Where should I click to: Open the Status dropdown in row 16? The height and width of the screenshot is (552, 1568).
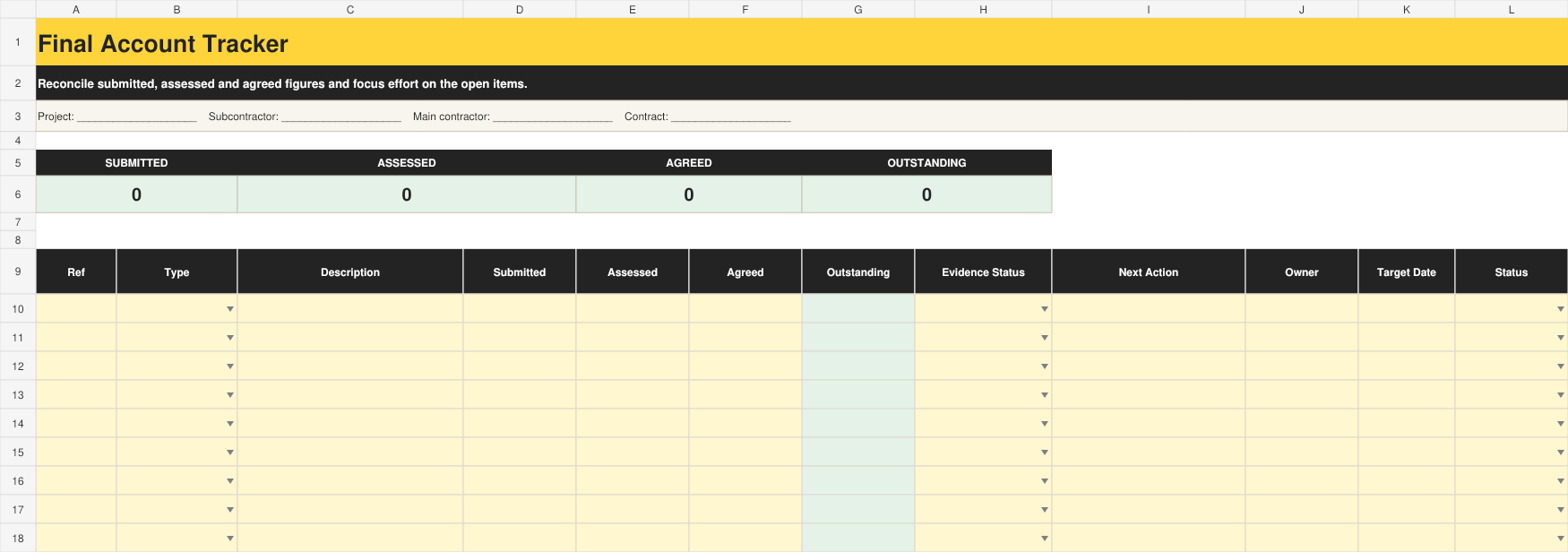1561,481
